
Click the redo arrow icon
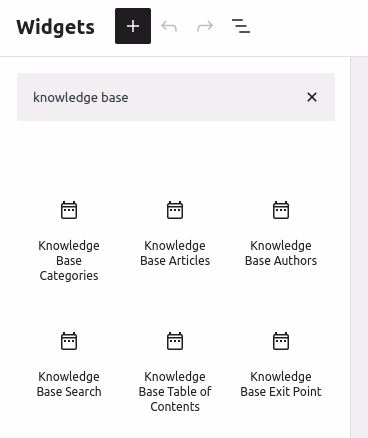click(x=205, y=26)
